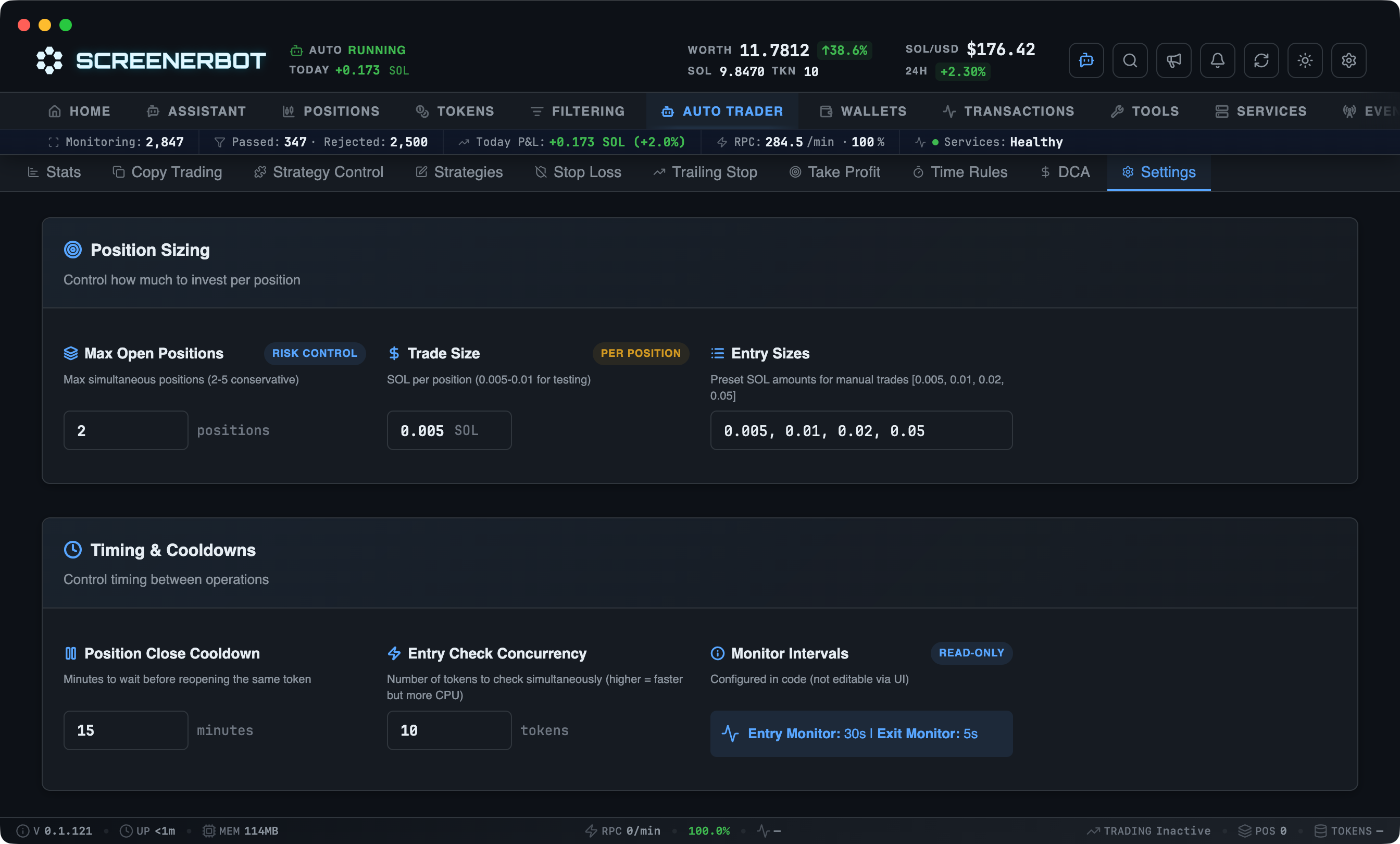Select the FILTERING tab

[x=577, y=111]
